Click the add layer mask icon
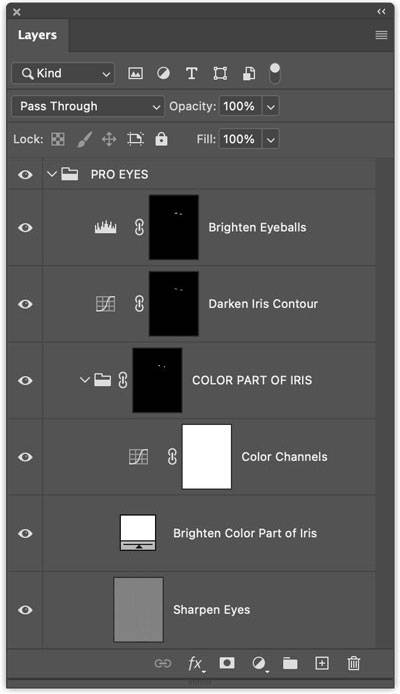The image size is (400, 694). point(227,663)
